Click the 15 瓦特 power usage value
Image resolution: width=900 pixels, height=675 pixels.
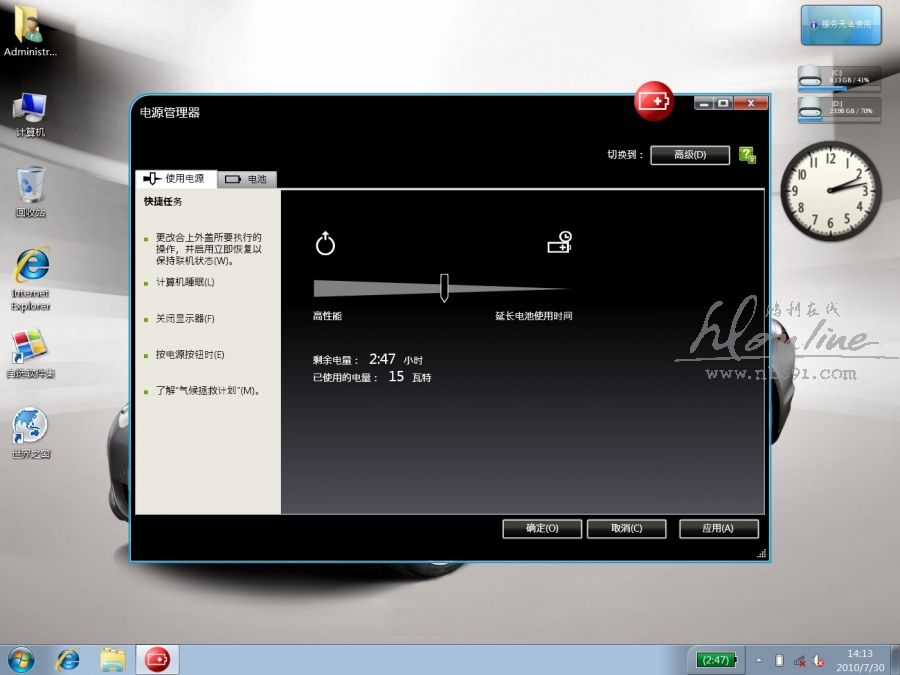point(409,377)
